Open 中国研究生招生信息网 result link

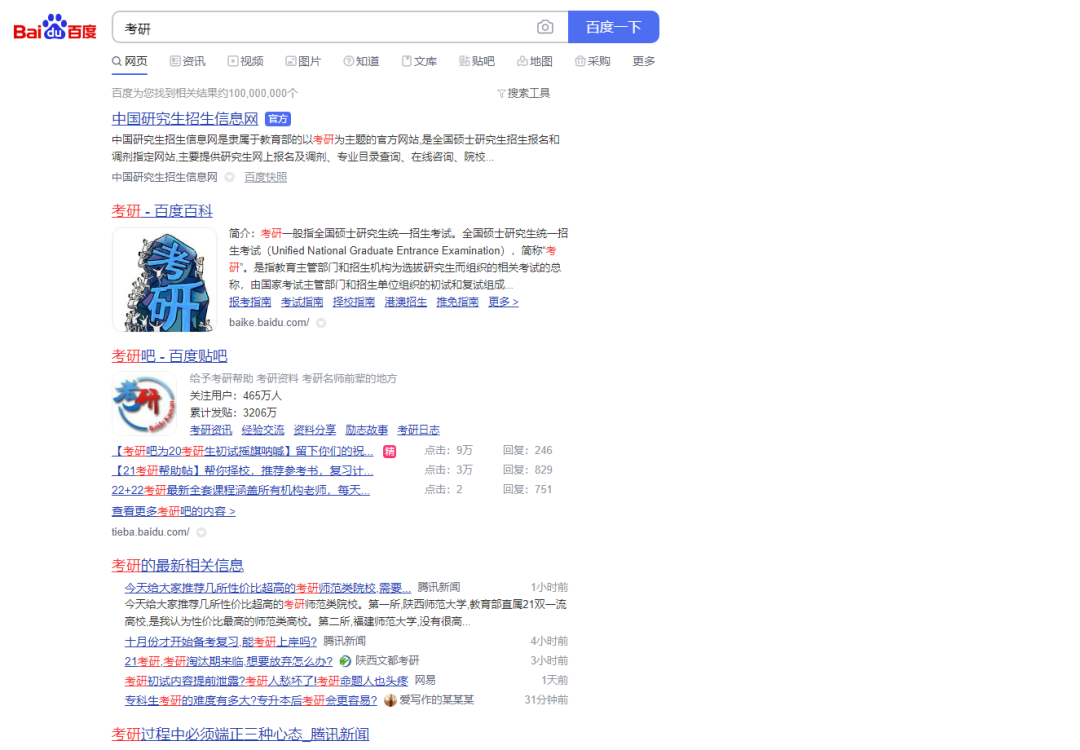click(x=185, y=119)
